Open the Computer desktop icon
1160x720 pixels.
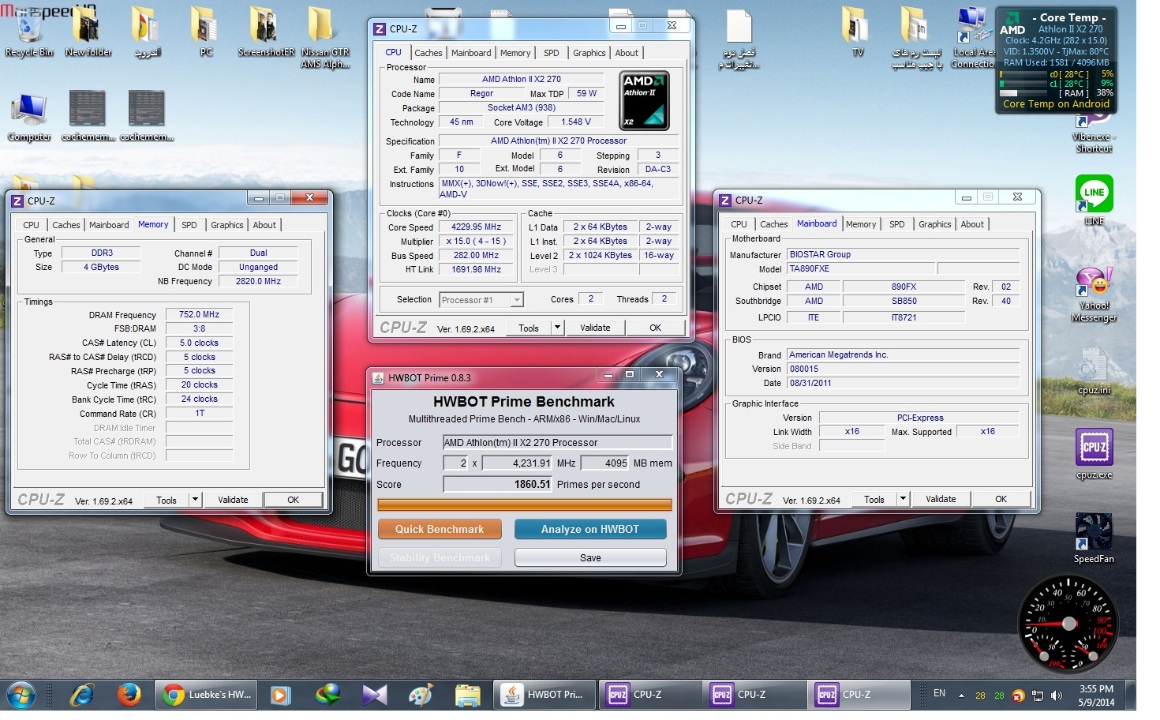[x=29, y=117]
